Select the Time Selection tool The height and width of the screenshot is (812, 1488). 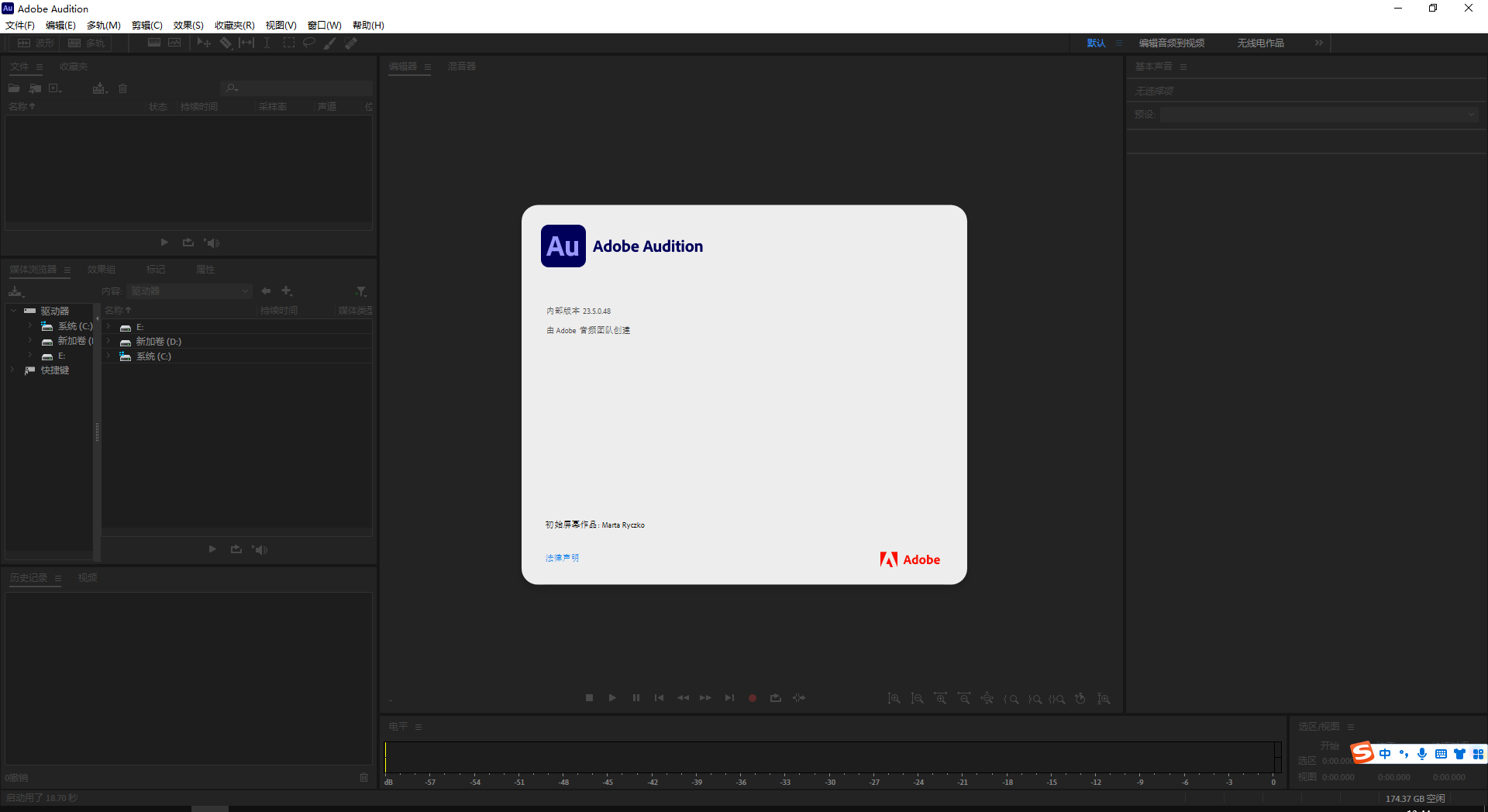(267, 43)
